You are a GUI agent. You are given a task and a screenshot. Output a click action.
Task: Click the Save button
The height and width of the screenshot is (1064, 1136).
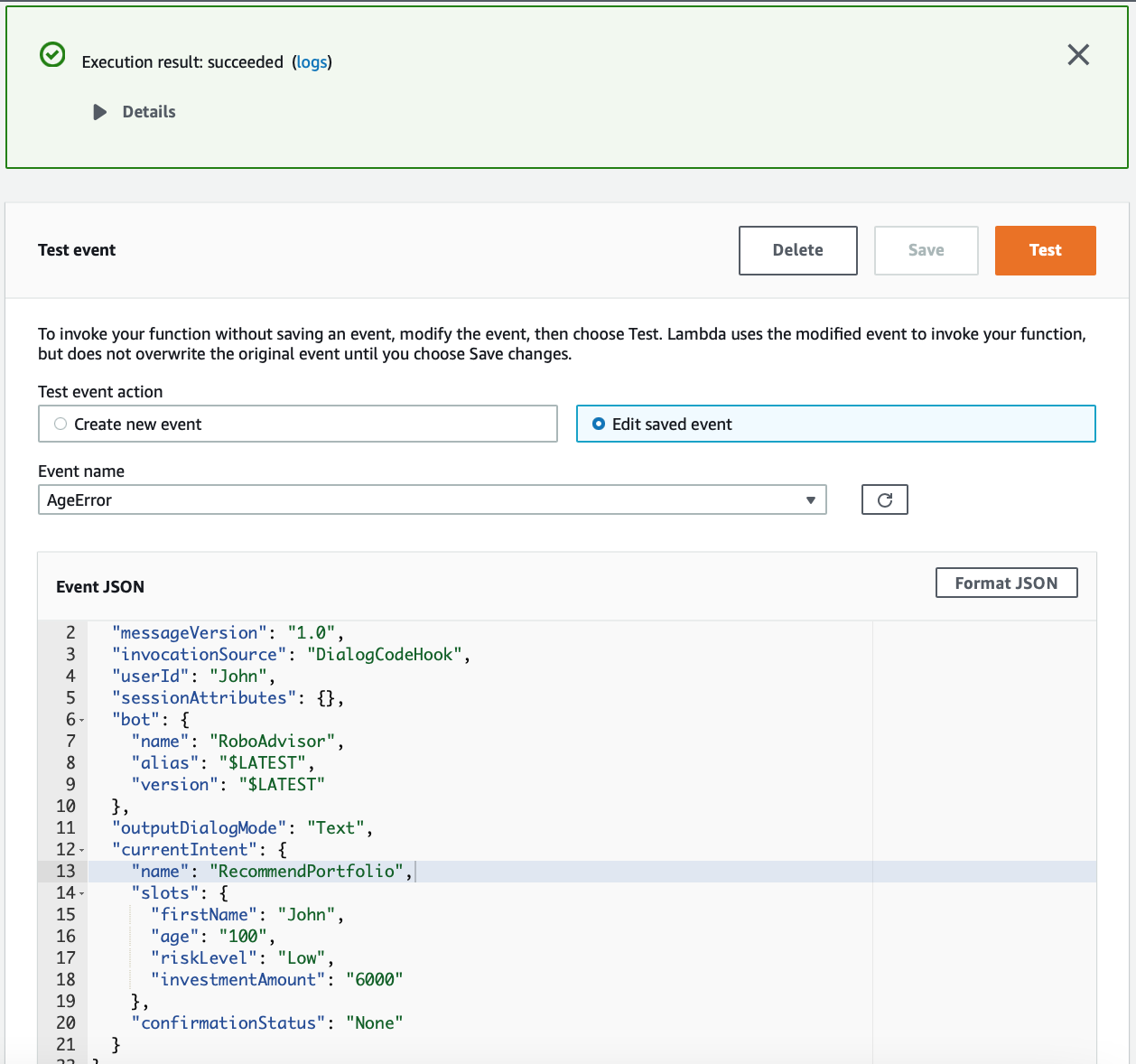point(926,250)
